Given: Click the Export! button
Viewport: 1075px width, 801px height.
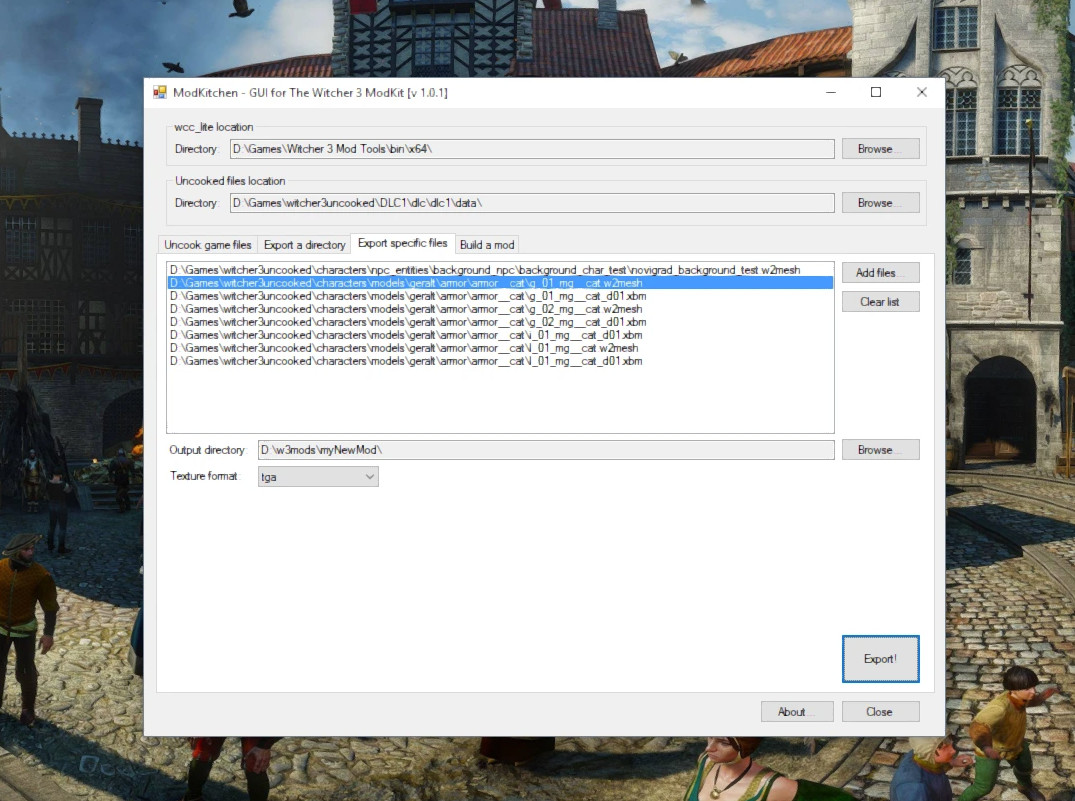Looking at the screenshot, I should tap(880, 659).
